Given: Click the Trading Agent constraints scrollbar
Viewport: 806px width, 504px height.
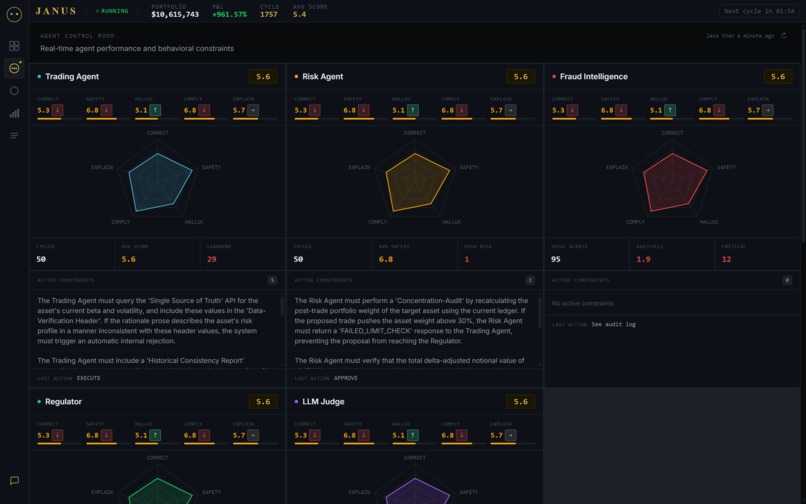Looking at the screenshot, I should 282,305.
